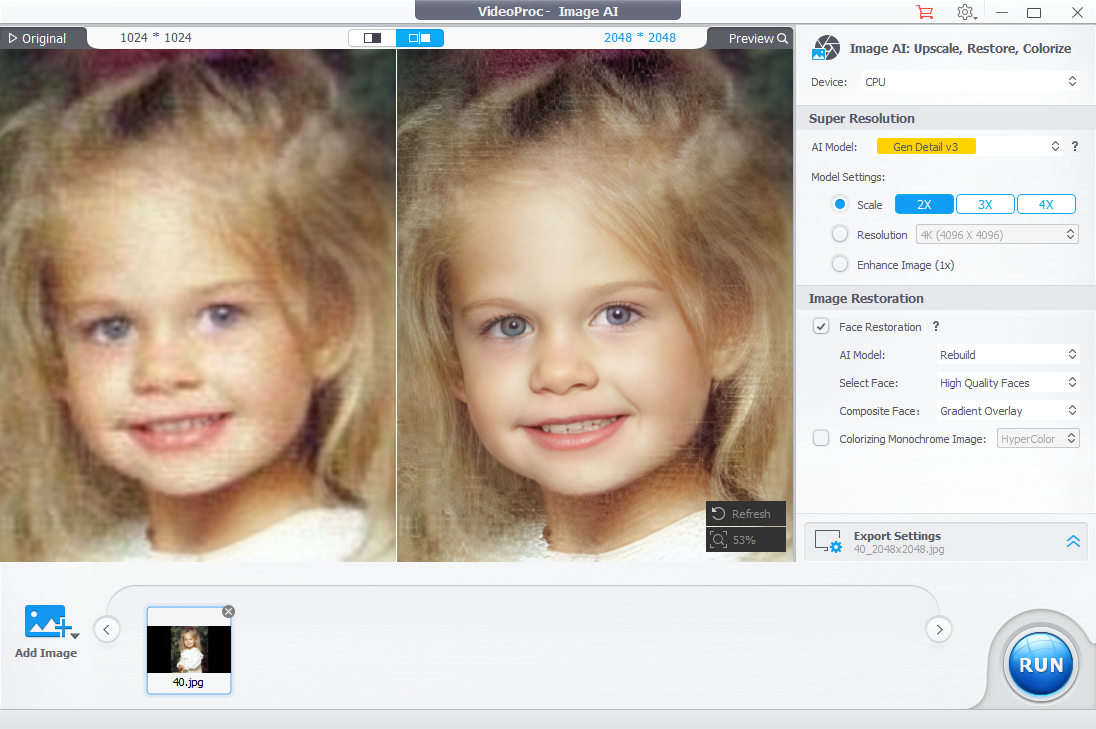1096x729 pixels.
Task: Go to next thumbnails with right arrow
Action: click(939, 629)
